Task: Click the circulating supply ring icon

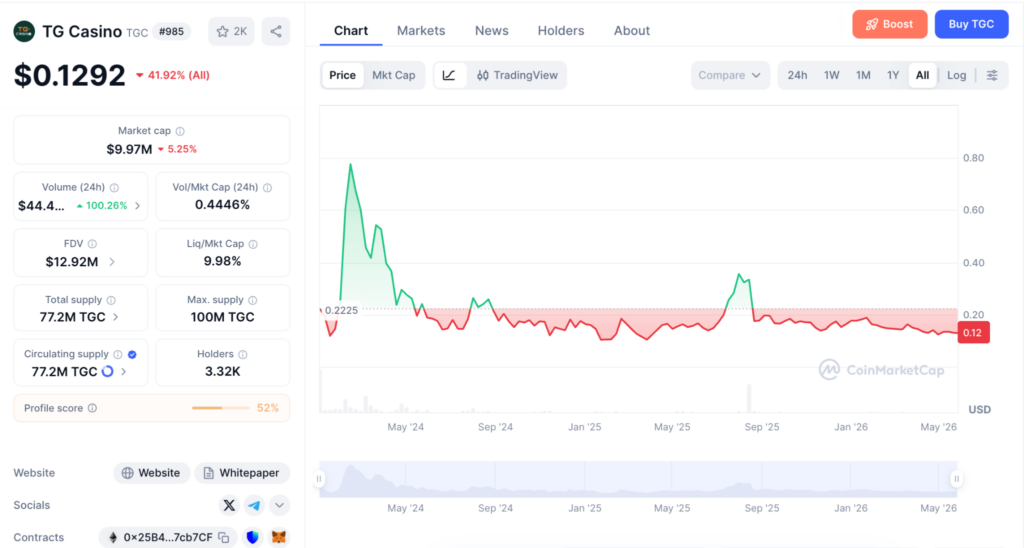Action: coord(108,372)
